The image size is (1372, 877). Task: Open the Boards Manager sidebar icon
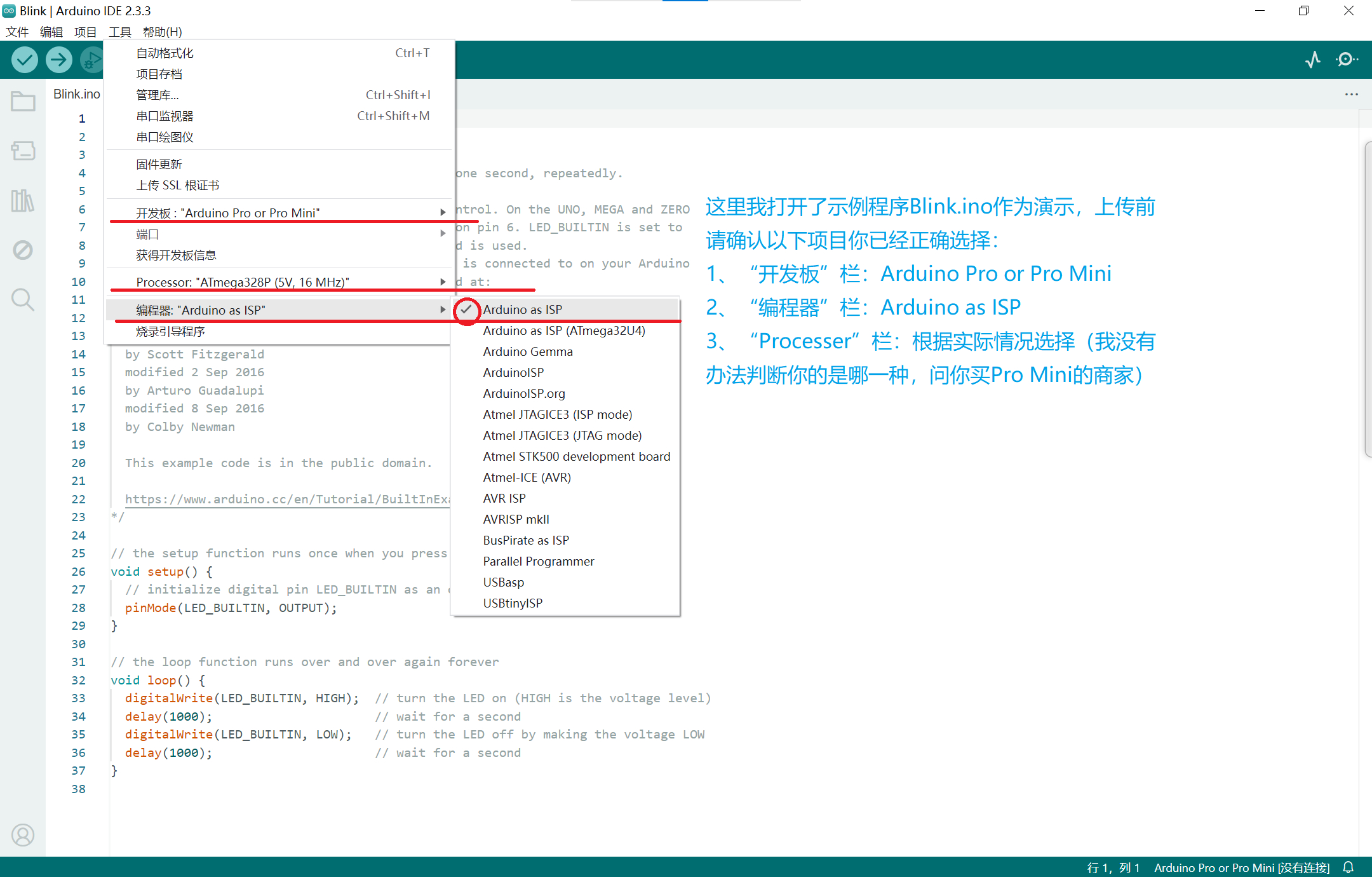(x=23, y=151)
